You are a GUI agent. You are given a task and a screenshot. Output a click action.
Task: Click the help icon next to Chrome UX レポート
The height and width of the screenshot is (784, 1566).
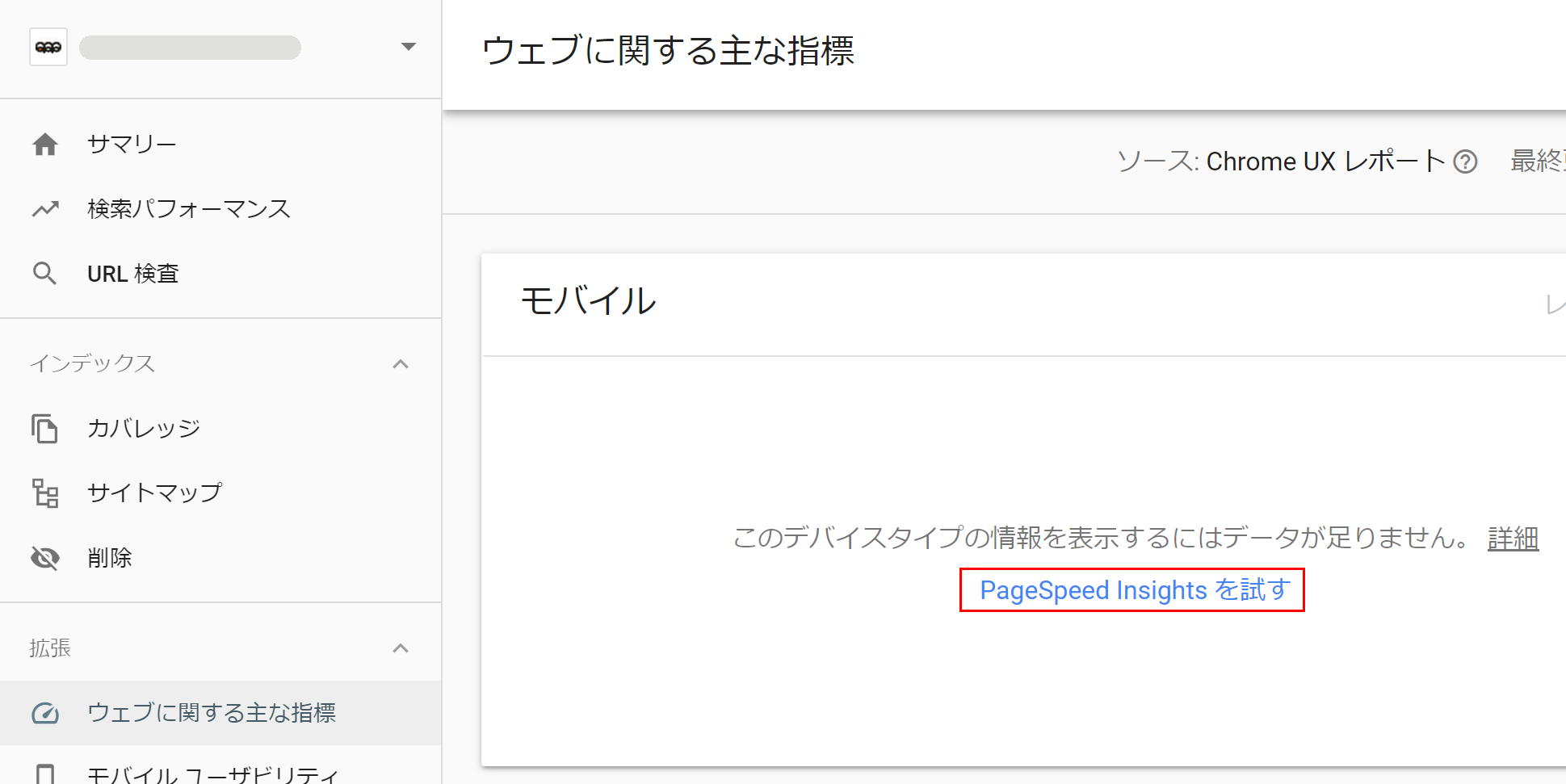pos(1465,162)
